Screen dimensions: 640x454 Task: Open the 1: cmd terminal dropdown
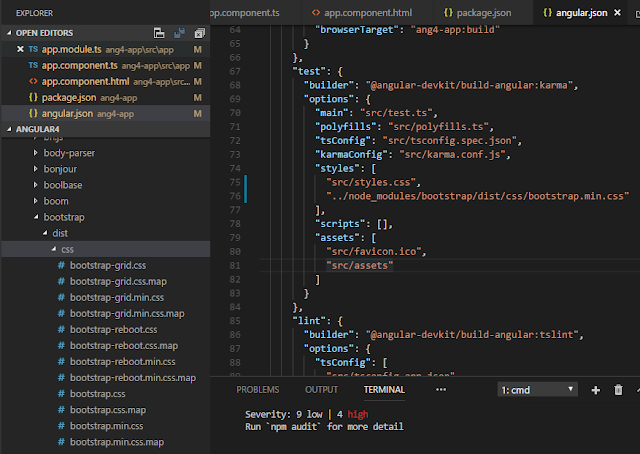(x=537, y=389)
